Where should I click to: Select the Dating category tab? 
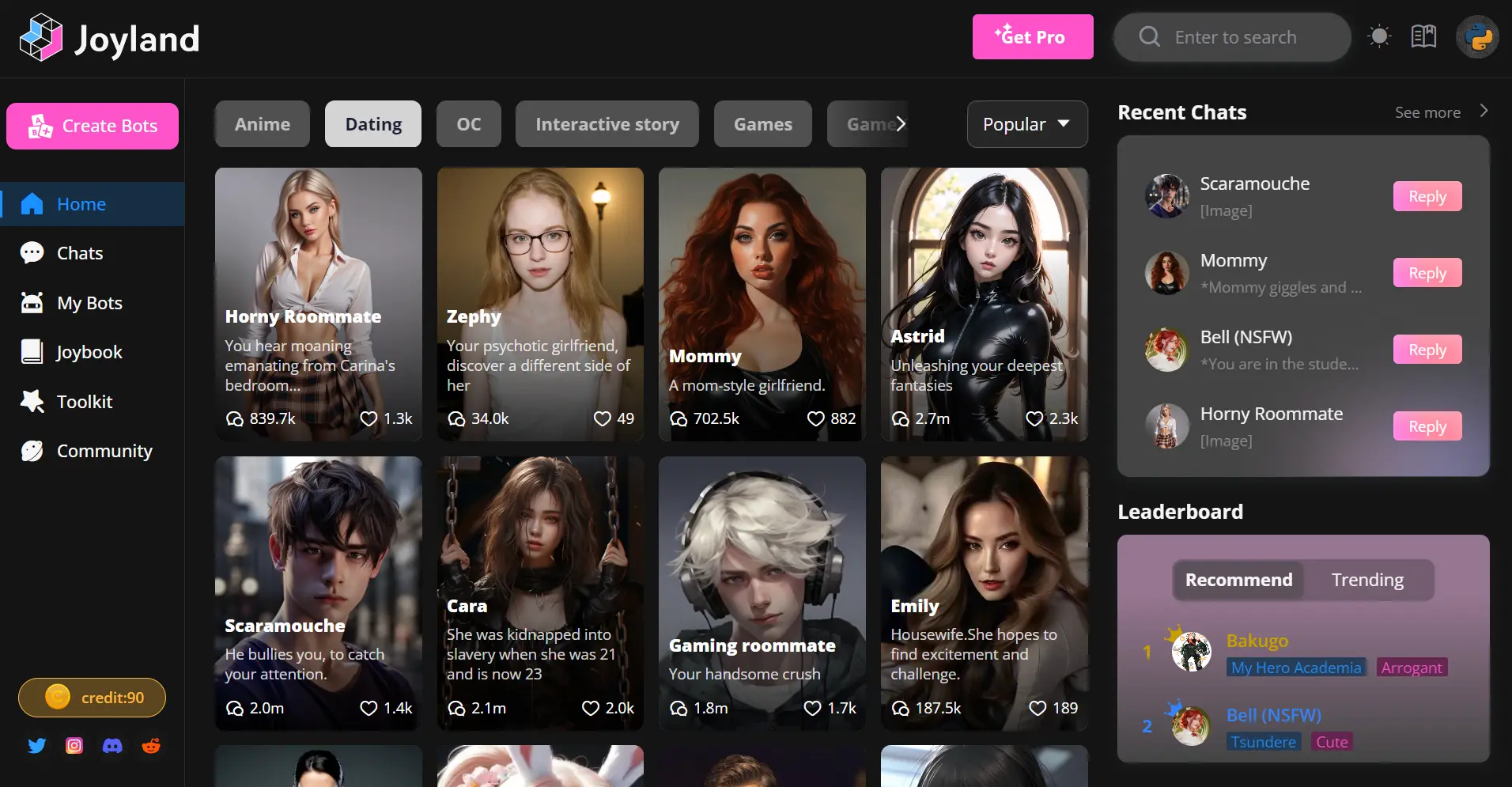point(373,124)
